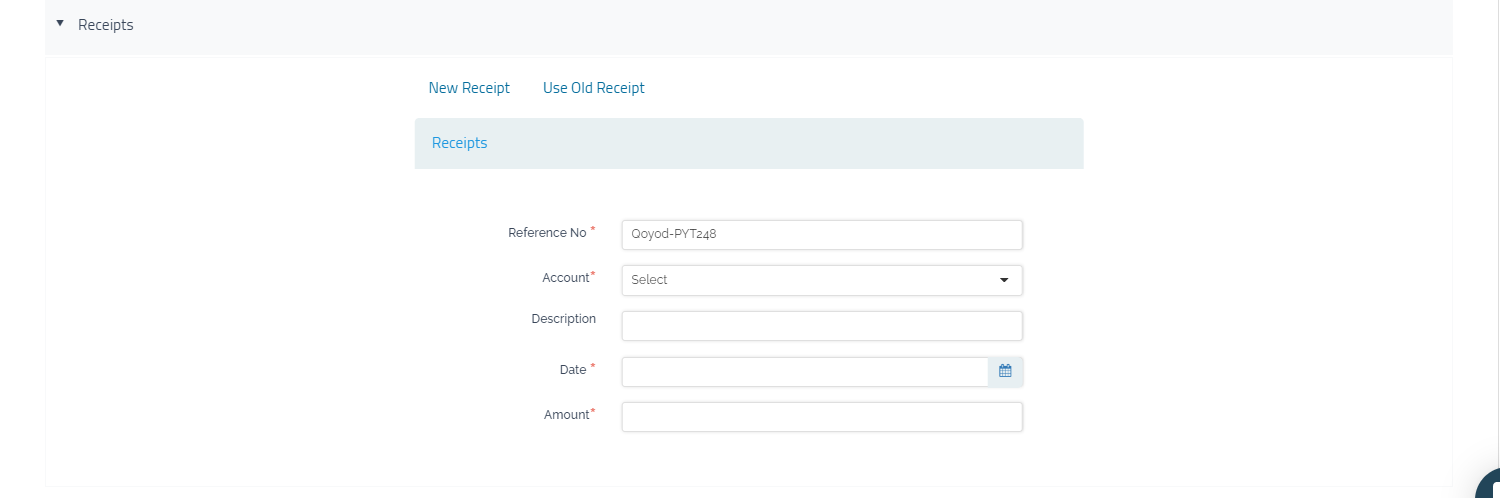Click the Select placeholder in Account
1500x498 pixels.
(650, 280)
